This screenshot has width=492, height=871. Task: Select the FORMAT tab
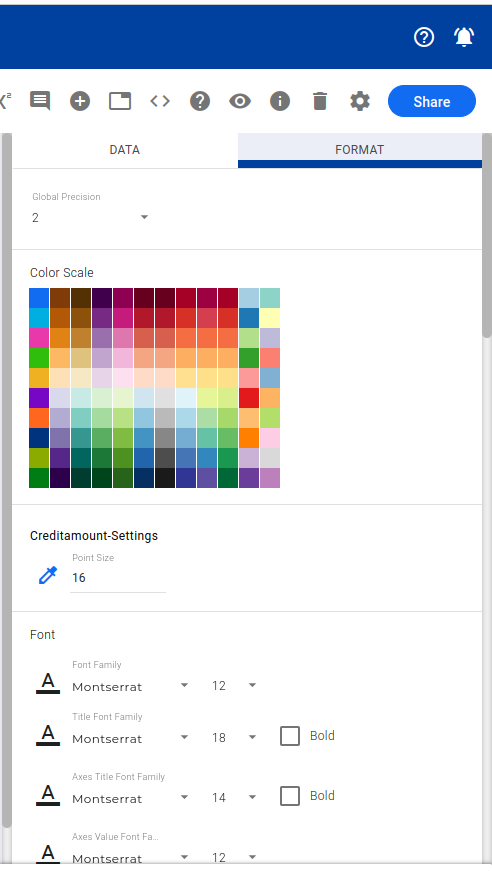click(x=359, y=150)
